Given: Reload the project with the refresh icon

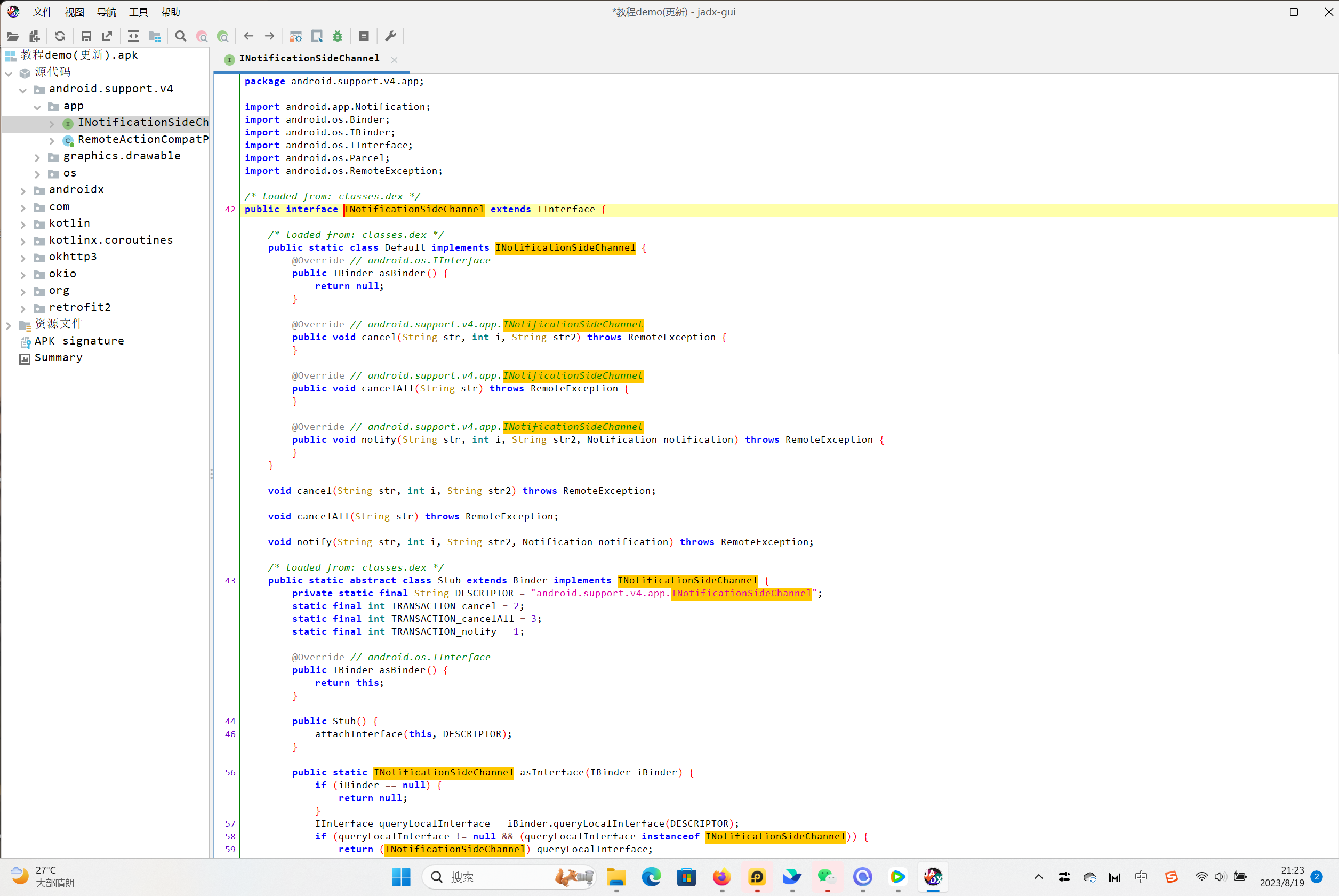Looking at the screenshot, I should (60, 37).
